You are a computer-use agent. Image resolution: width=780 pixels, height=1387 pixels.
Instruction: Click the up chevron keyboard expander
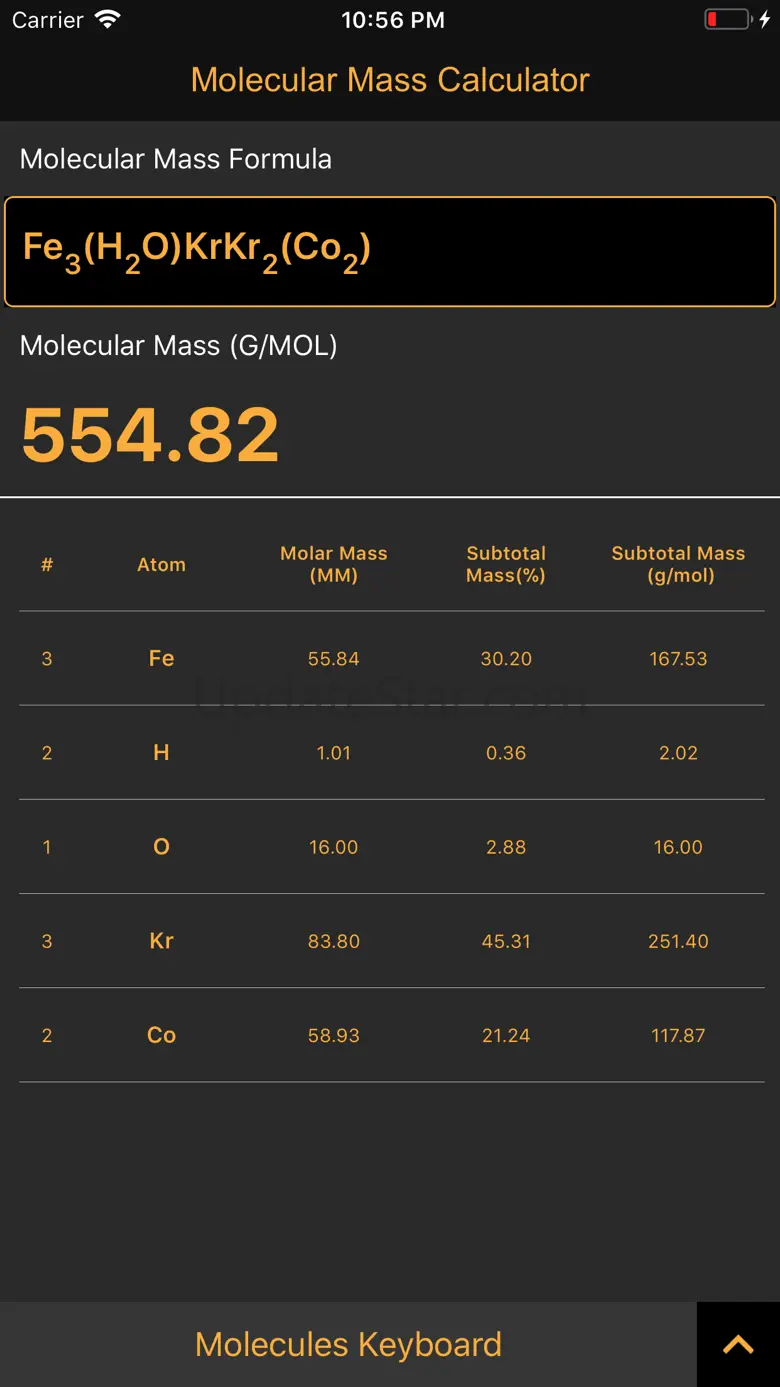point(738,1345)
